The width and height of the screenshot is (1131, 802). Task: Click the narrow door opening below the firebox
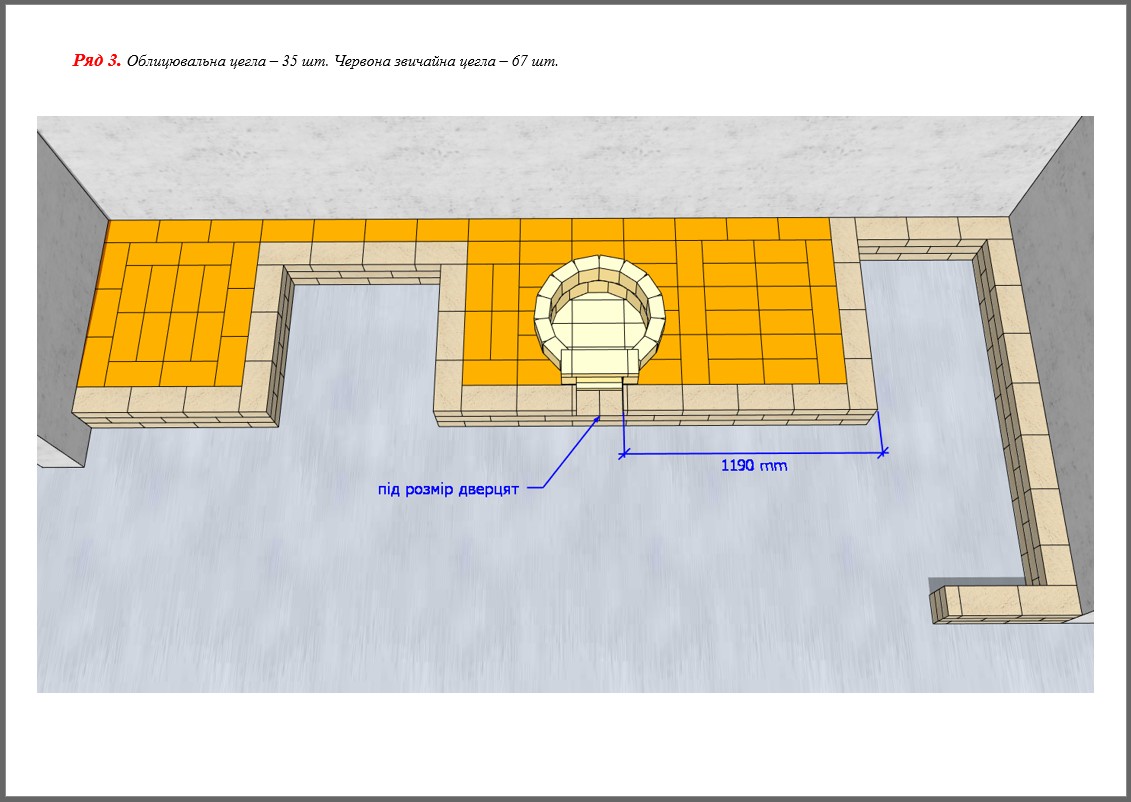click(599, 400)
